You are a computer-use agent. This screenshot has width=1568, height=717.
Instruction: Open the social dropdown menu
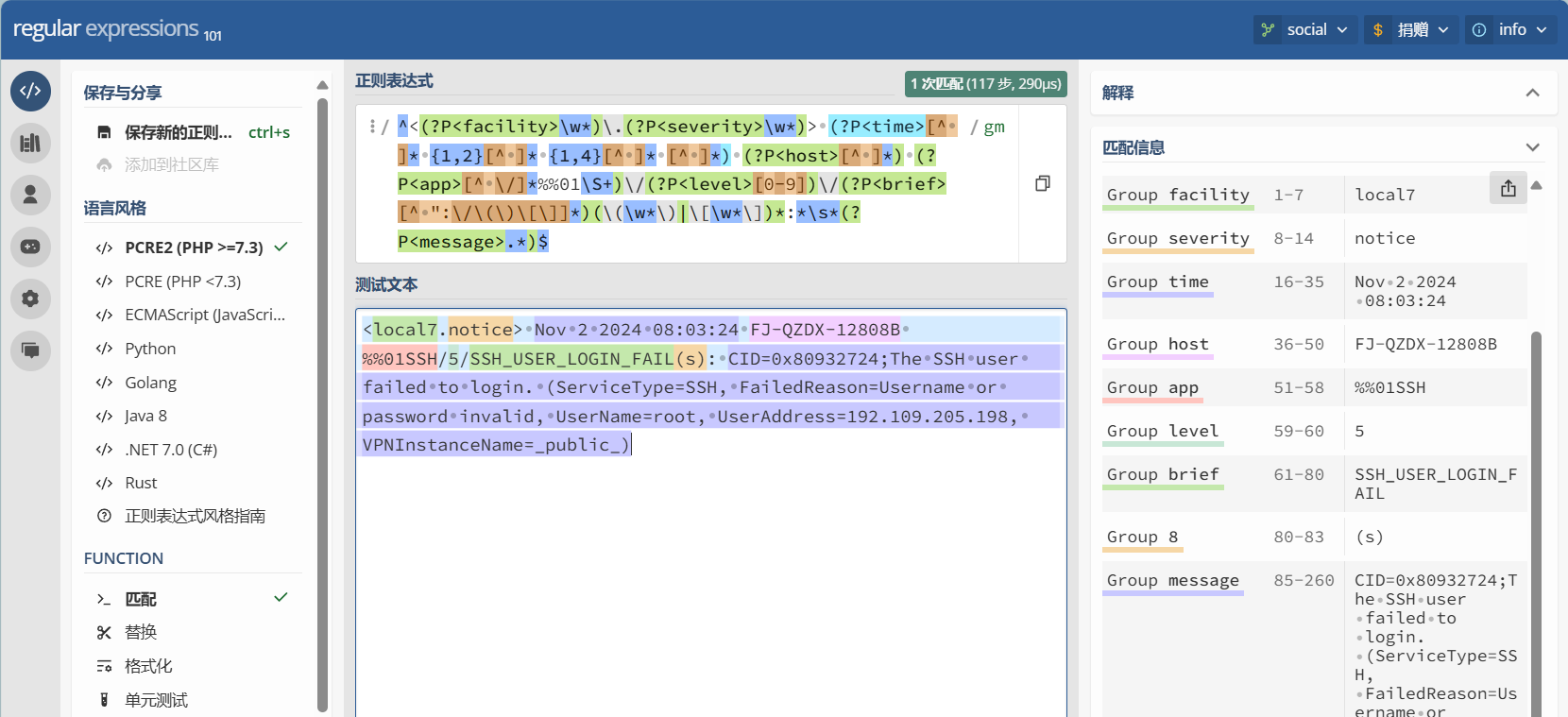click(1305, 30)
